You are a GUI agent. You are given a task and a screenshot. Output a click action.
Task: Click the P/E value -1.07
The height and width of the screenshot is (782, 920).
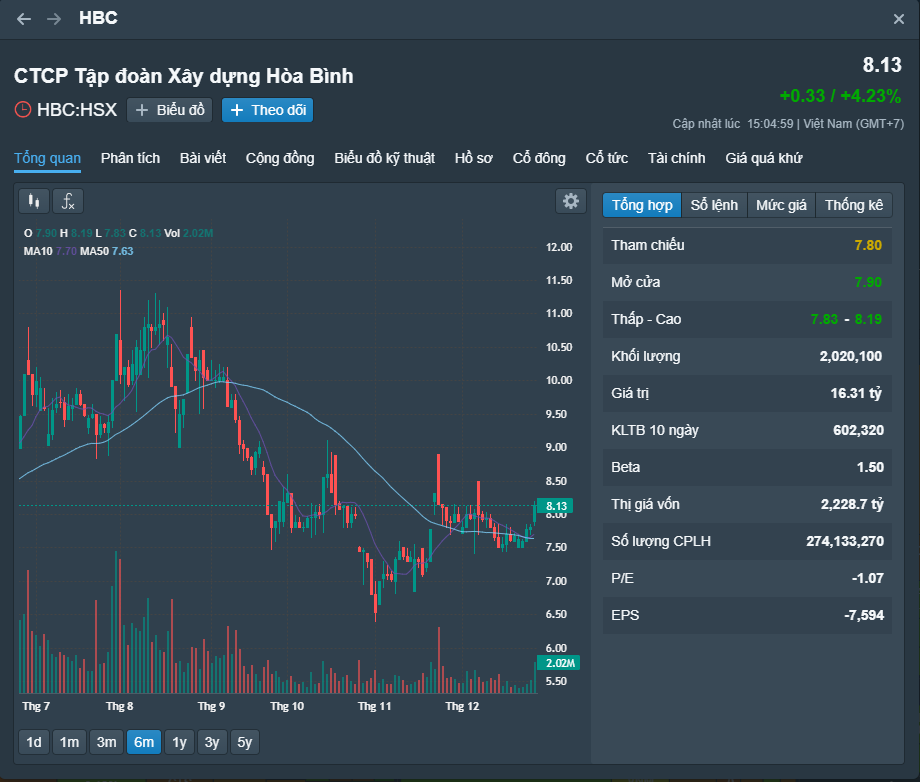[x=867, y=578]
